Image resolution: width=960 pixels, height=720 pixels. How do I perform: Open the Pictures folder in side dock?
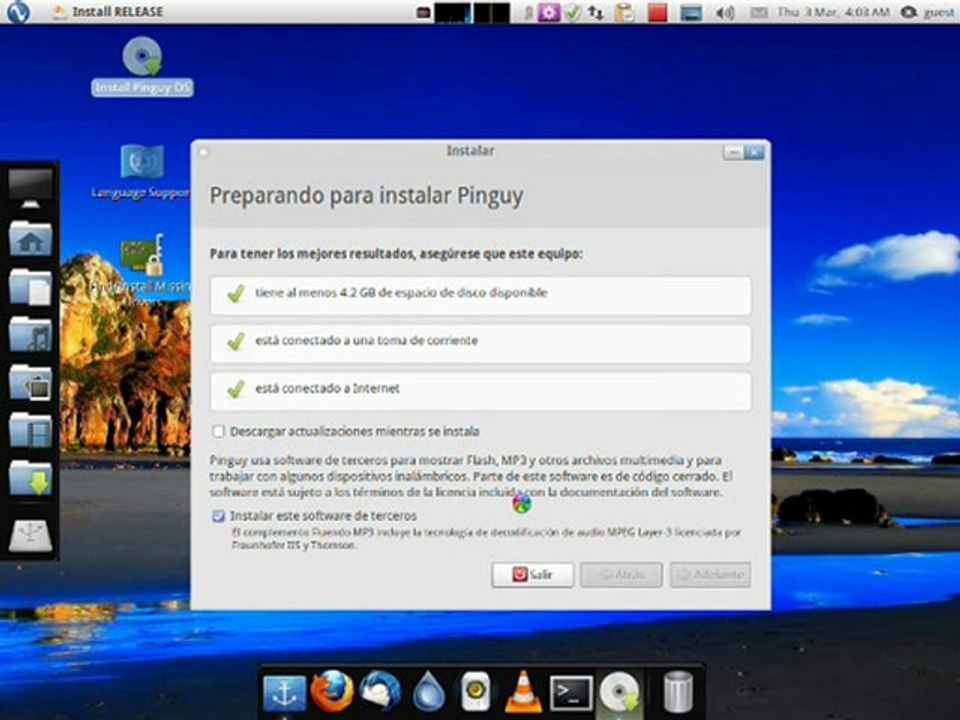click(x=30, y=383)
